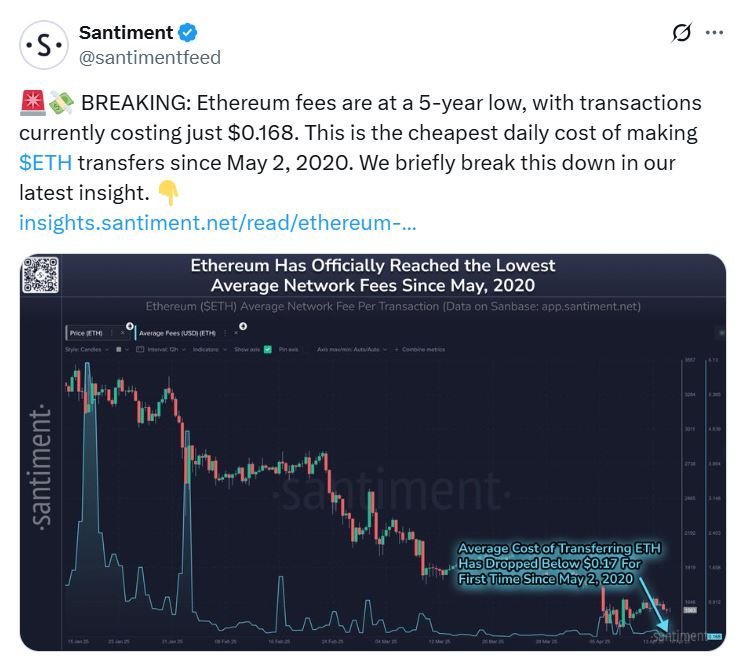
Task: Click the Santiment profile avatar
Action: point(43,45)
